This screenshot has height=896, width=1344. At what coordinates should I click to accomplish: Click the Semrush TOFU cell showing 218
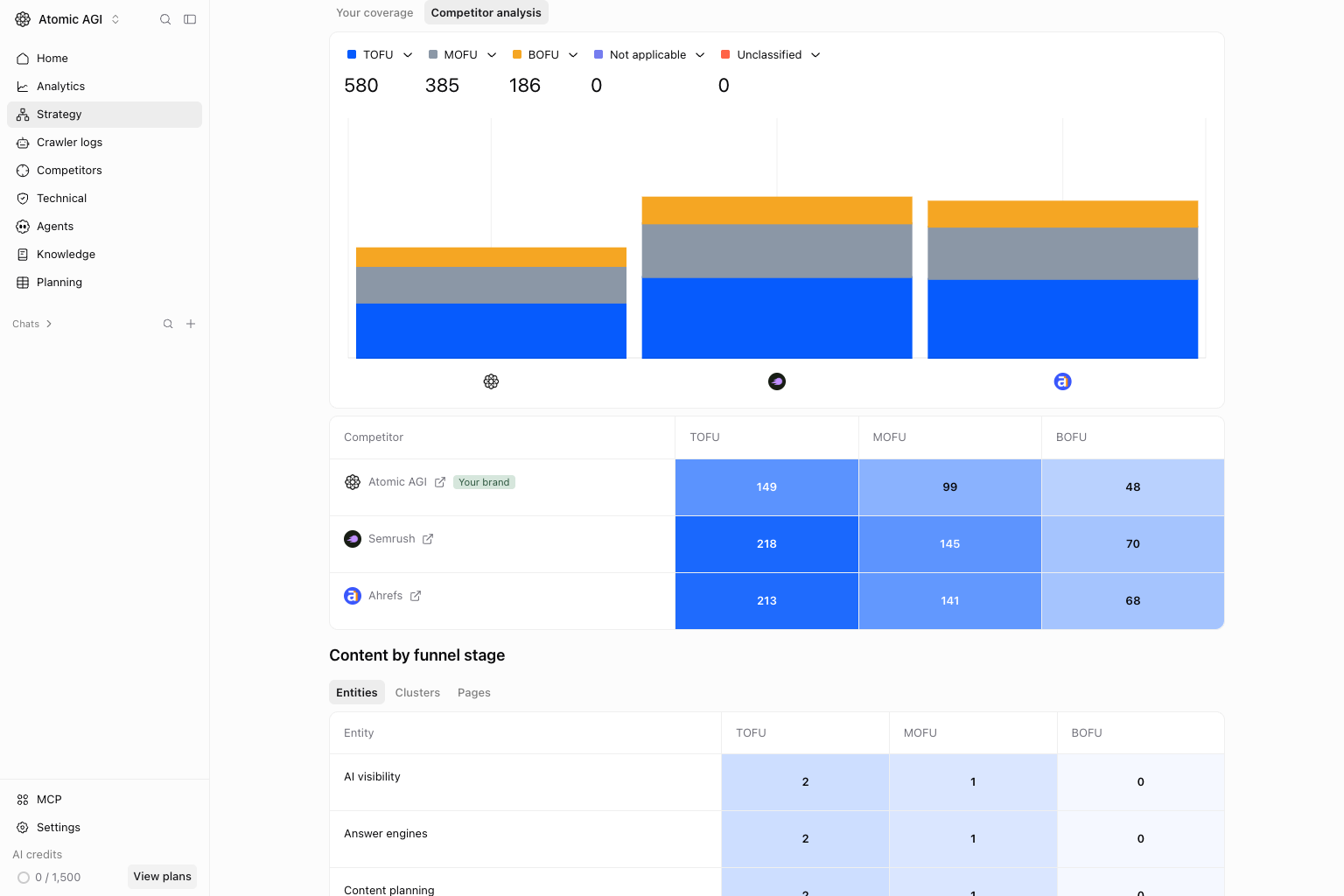coord(766,544)
